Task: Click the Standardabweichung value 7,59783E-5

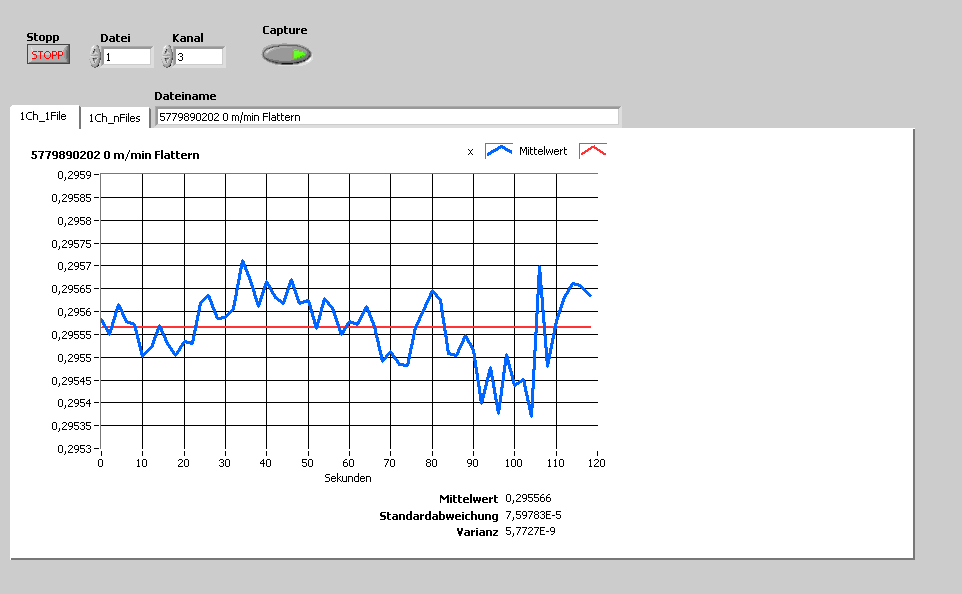Action: pos(533,515)
